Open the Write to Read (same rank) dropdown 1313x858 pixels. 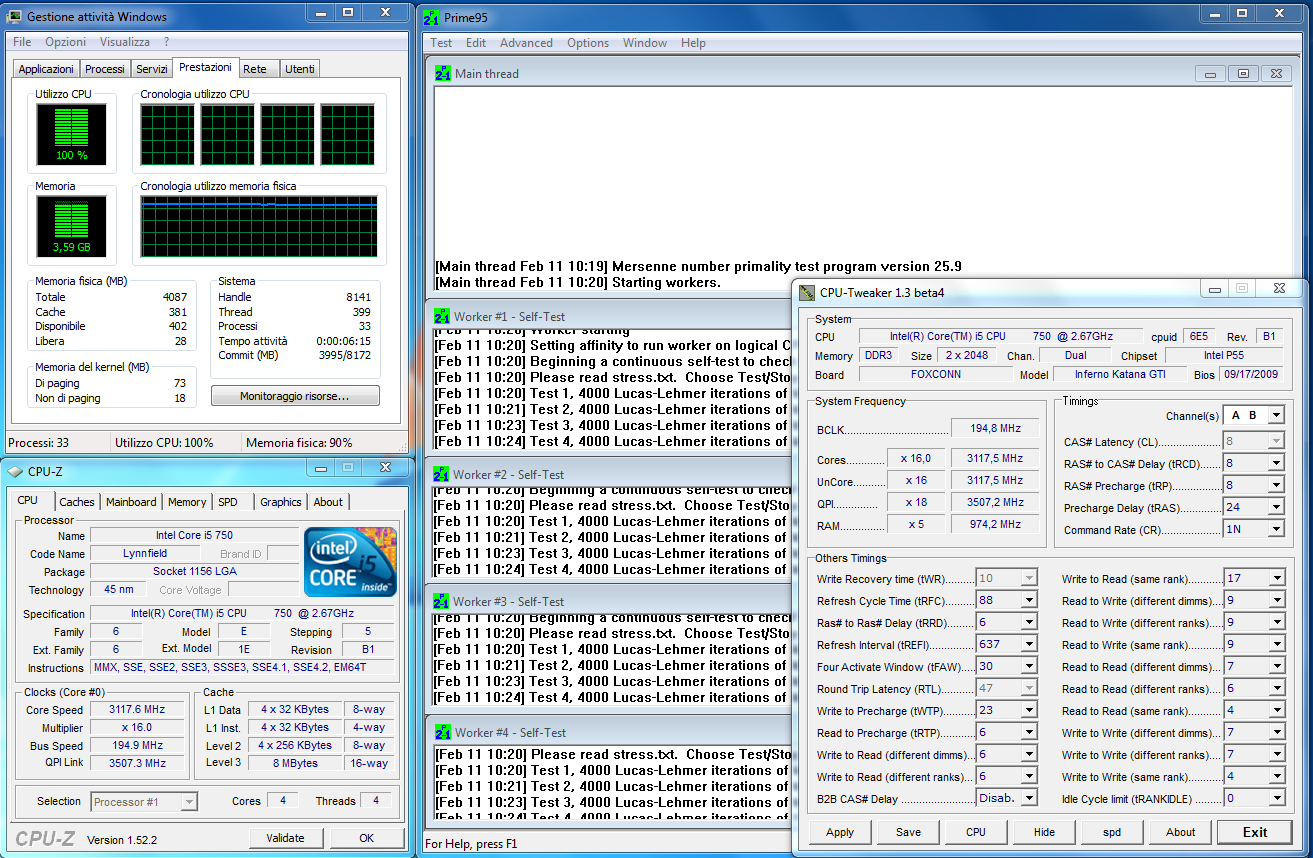point(1275,578)
